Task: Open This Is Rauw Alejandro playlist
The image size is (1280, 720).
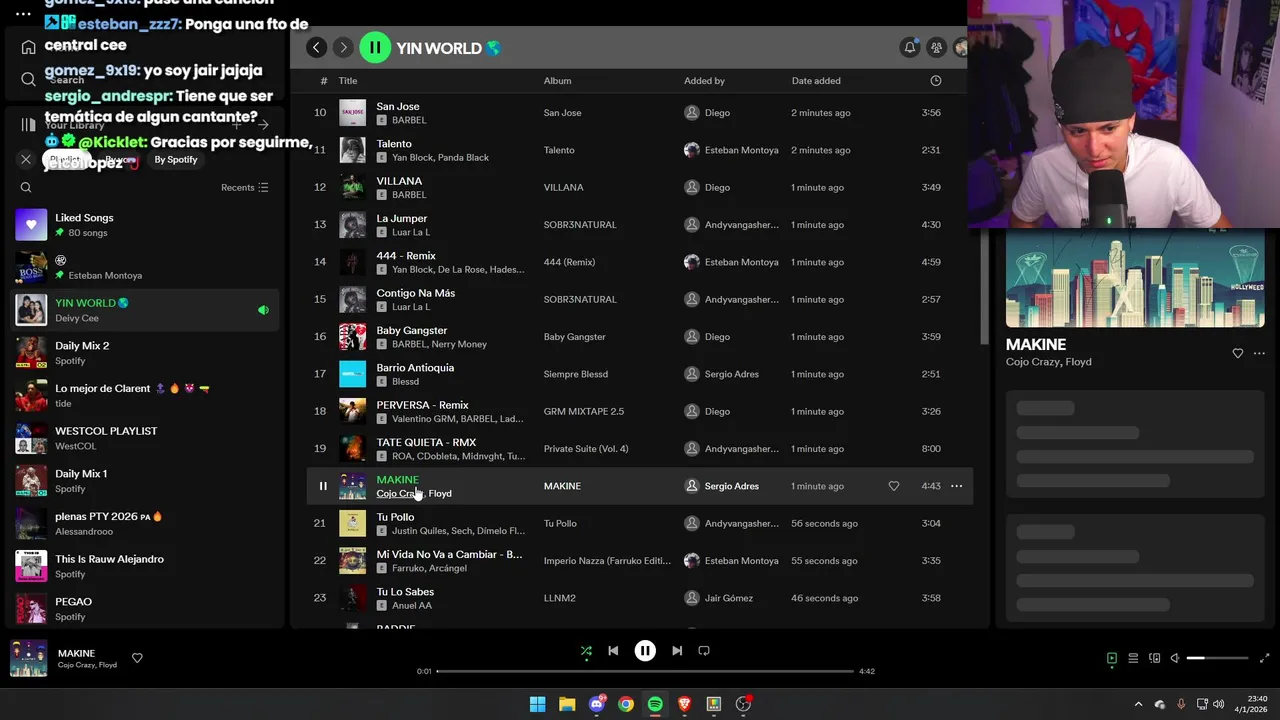Action: pos(145,566)
